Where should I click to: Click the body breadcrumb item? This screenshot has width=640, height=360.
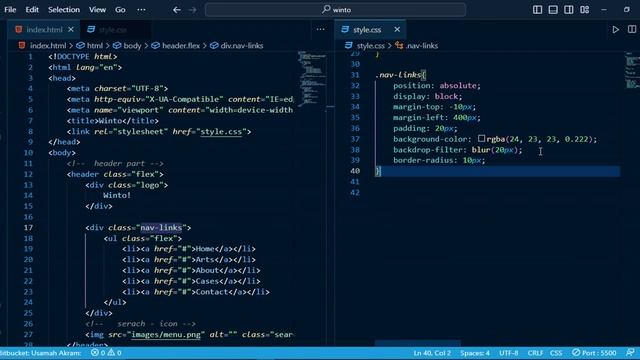[x=132, y=46]
